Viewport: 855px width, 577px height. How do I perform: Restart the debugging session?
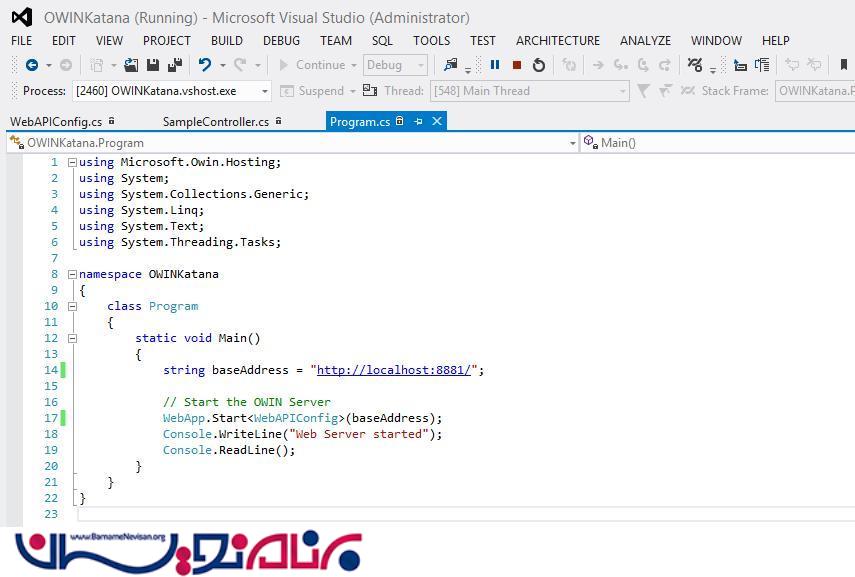[x=539, y=65]
